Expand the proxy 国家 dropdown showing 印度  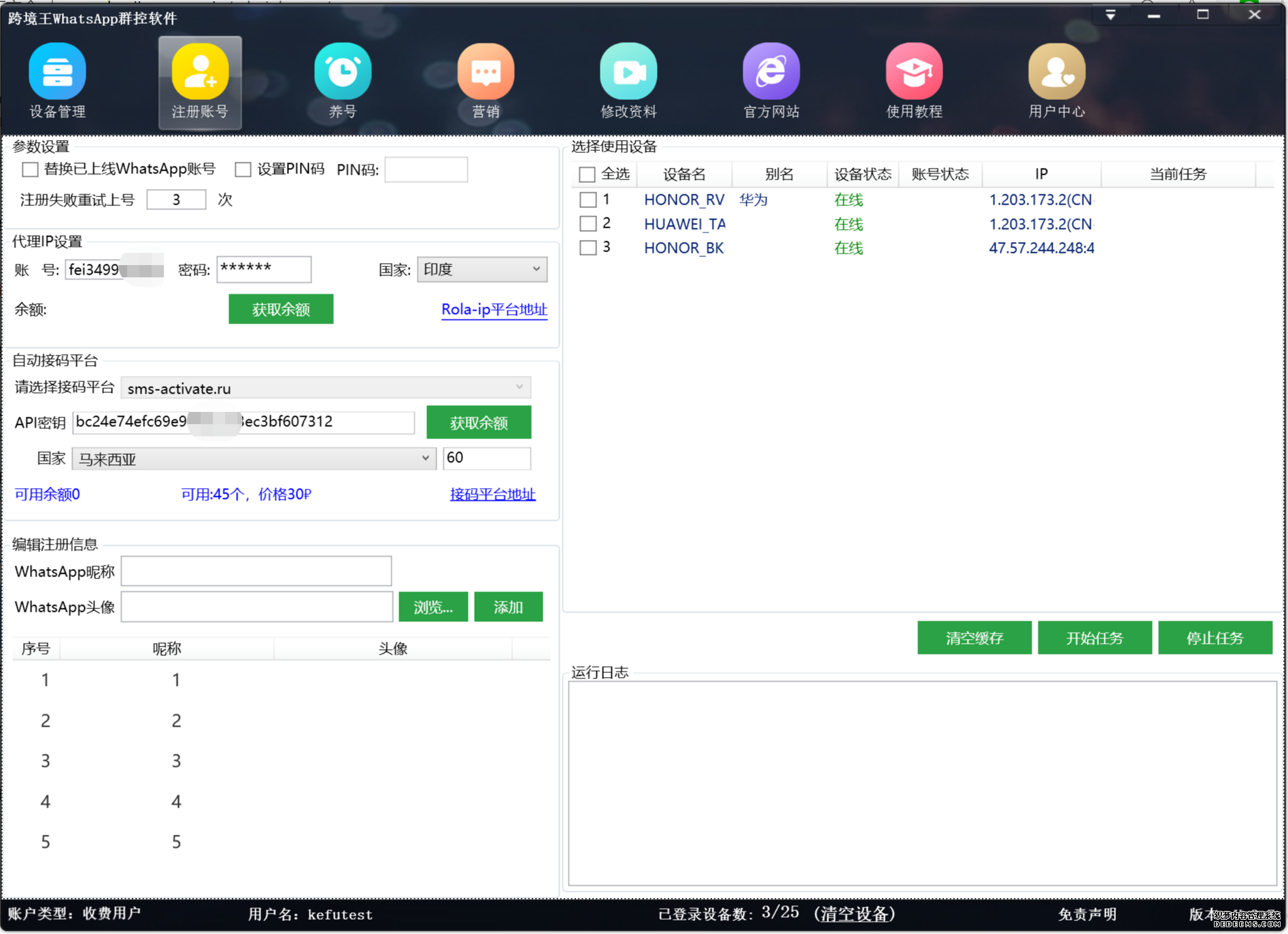pos(482,269)
